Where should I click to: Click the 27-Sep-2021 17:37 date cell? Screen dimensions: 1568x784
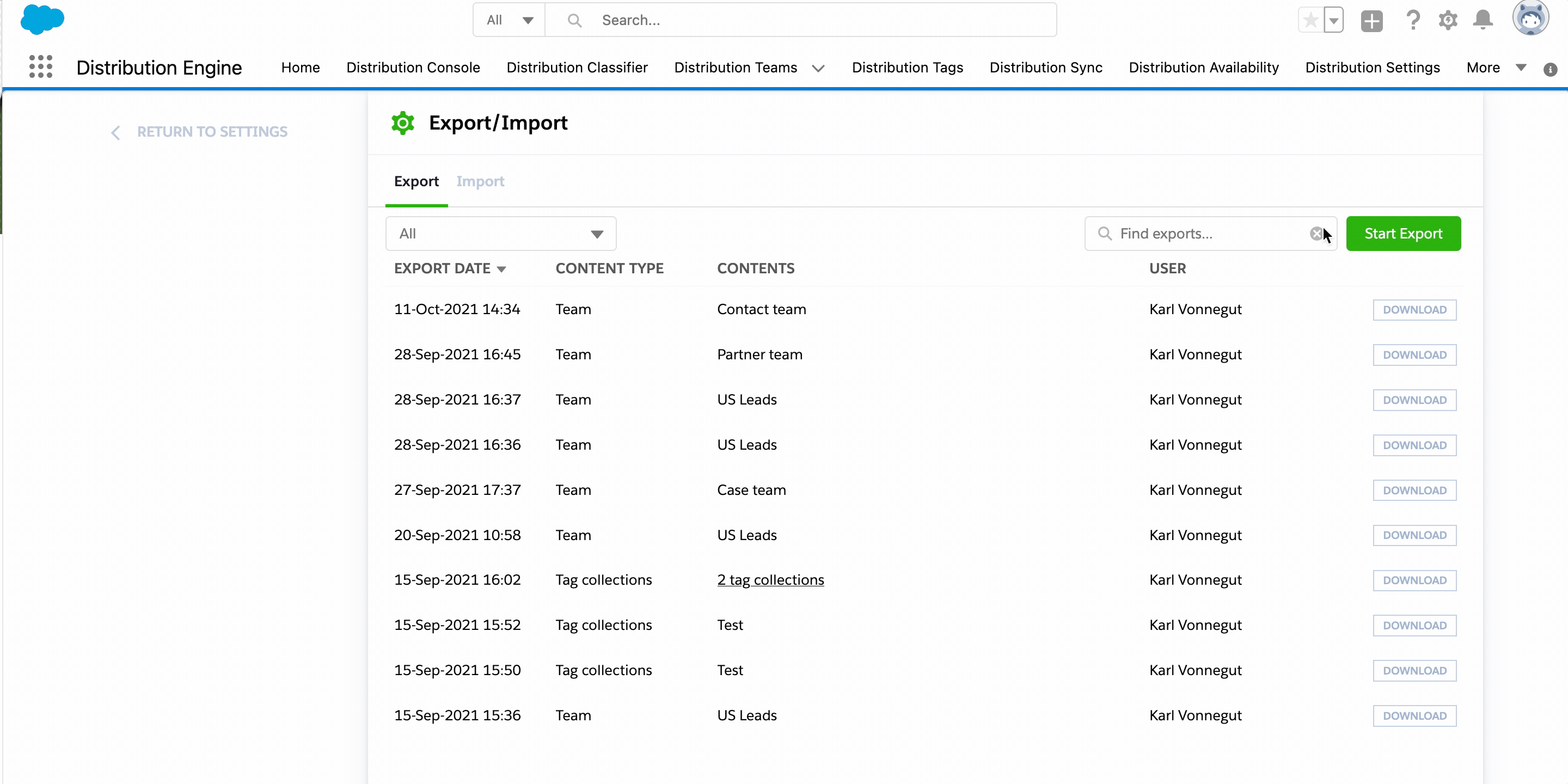click(x=457, y=490)
